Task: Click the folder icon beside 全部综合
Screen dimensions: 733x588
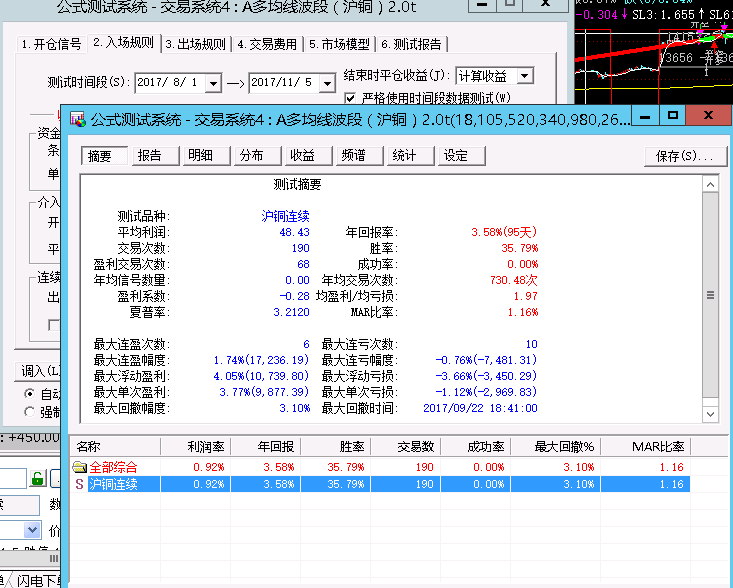Action: (x=79, y=467)
